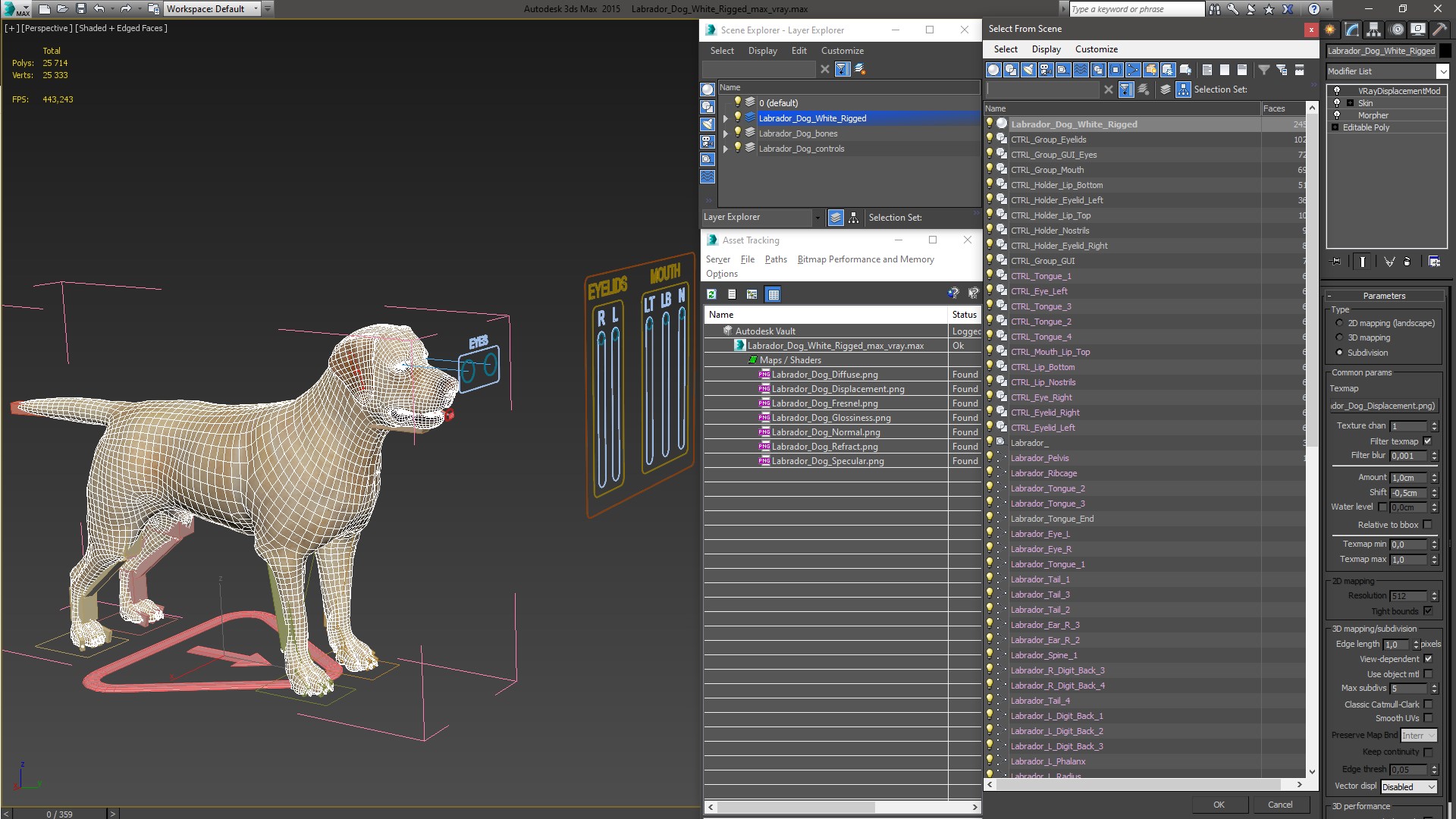Open the Utilities hammer panel tab icon

(1439, 30)
